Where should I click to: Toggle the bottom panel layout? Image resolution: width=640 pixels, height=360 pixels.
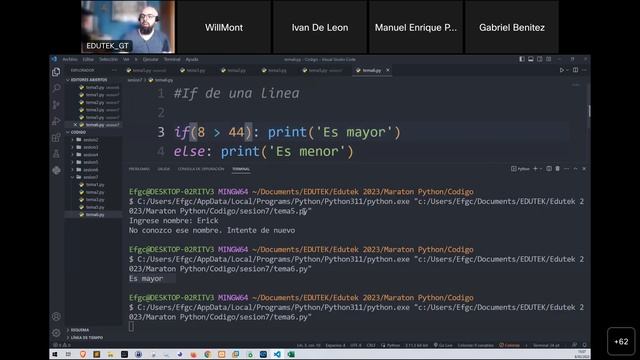[x=531, y=59]
